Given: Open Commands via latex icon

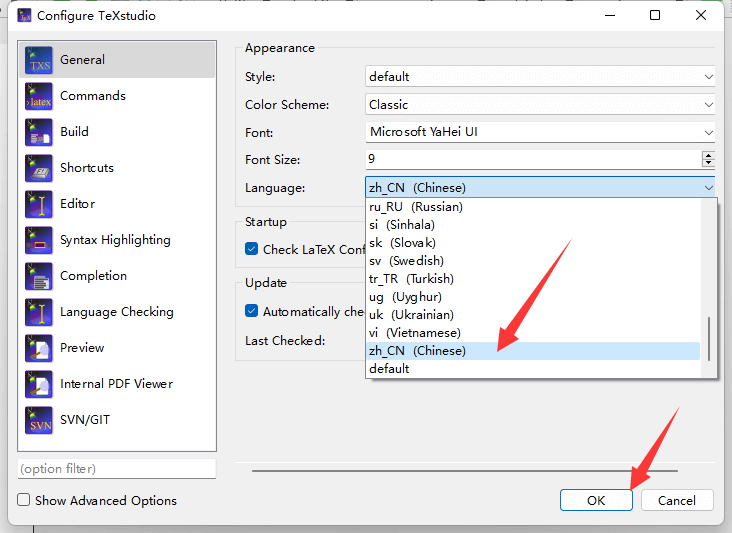Looking at the screenshot, I should (39, 96).
